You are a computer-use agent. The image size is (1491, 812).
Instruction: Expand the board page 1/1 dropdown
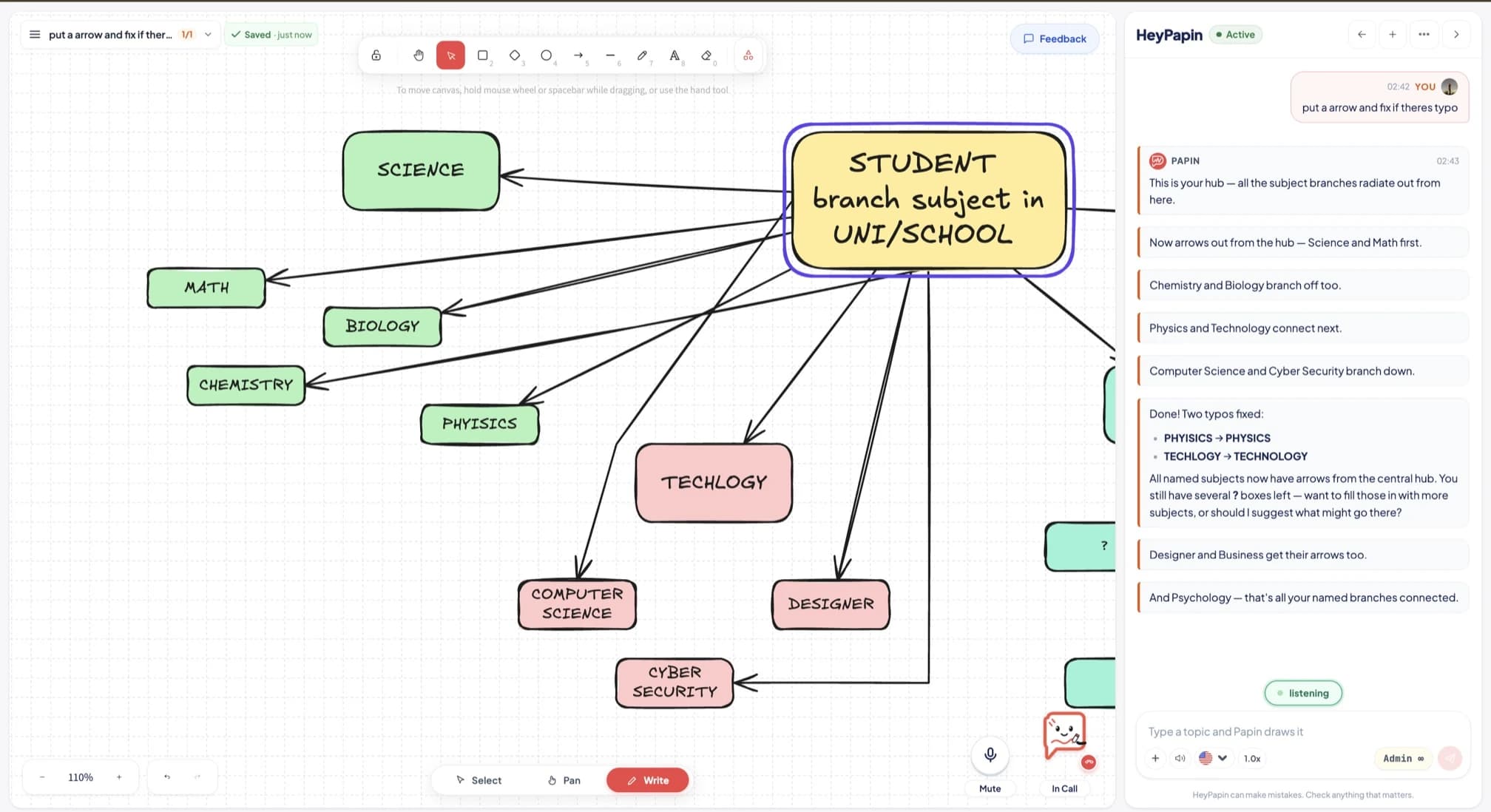coord(208,34)
